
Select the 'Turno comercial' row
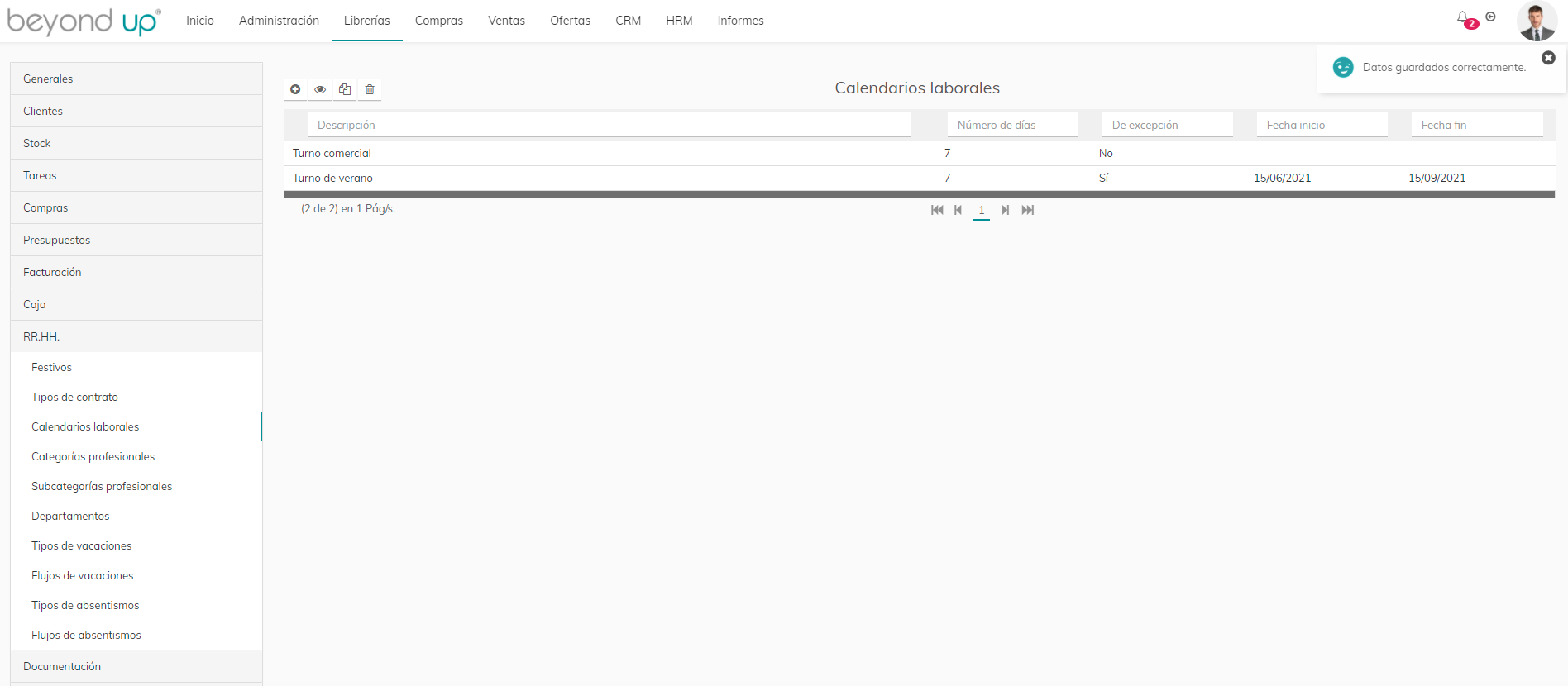919,153
